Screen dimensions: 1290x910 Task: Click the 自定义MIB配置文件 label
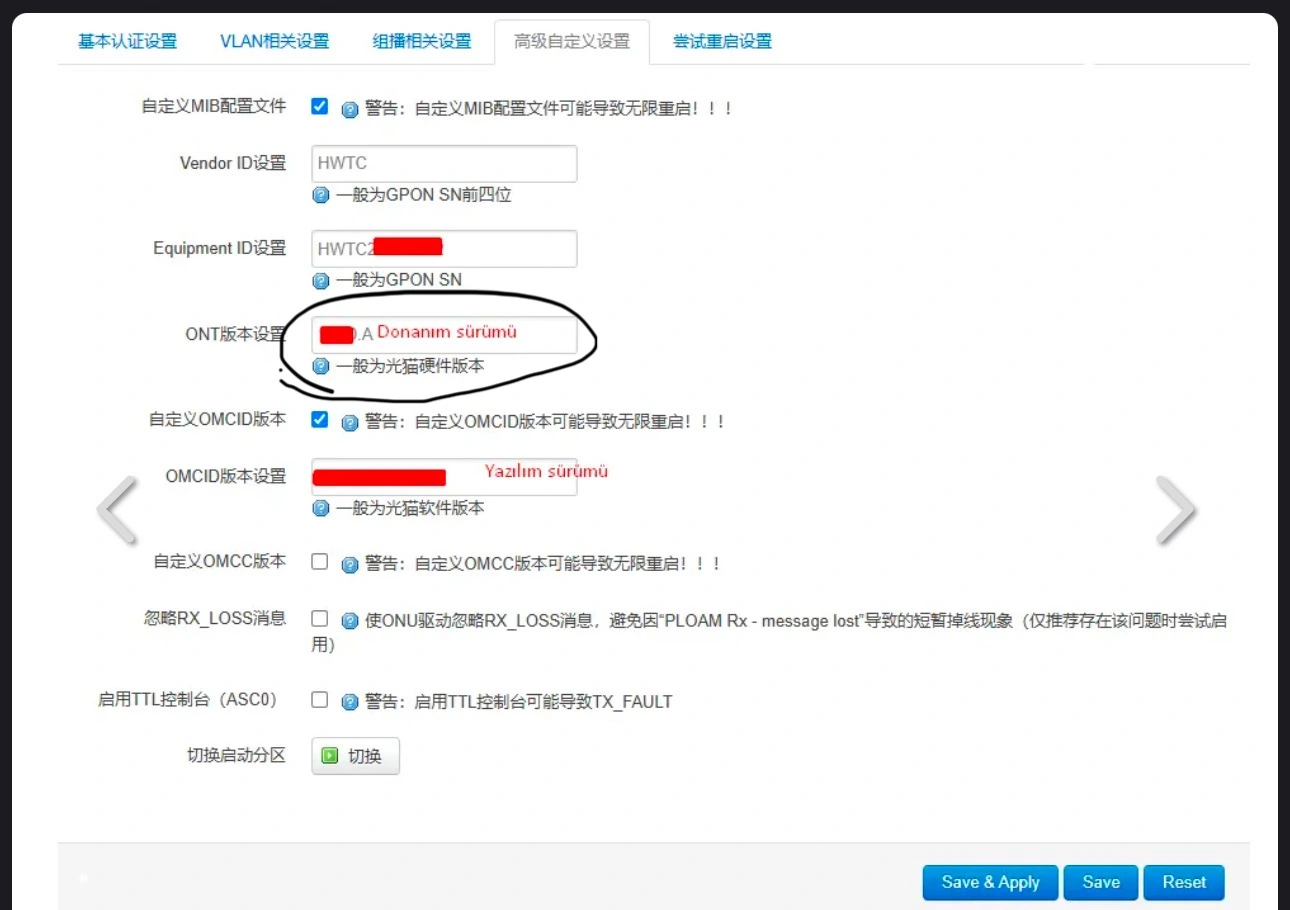pos(213,106)
